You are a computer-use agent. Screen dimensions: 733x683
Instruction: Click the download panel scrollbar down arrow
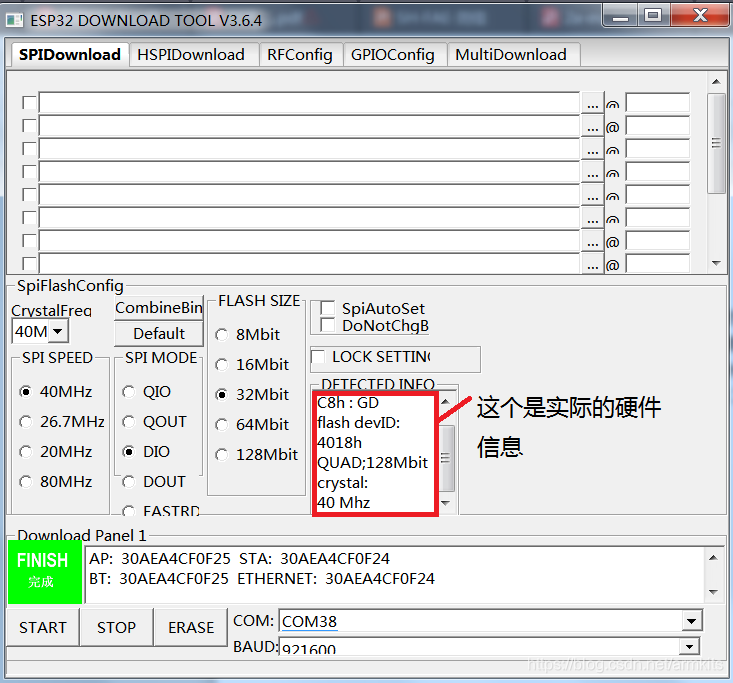(x=713, y=592)
